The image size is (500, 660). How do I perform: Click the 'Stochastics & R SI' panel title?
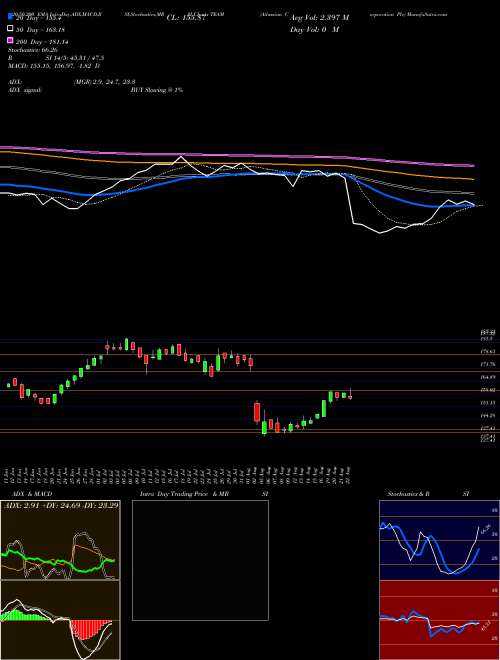(x=428, y=494)
